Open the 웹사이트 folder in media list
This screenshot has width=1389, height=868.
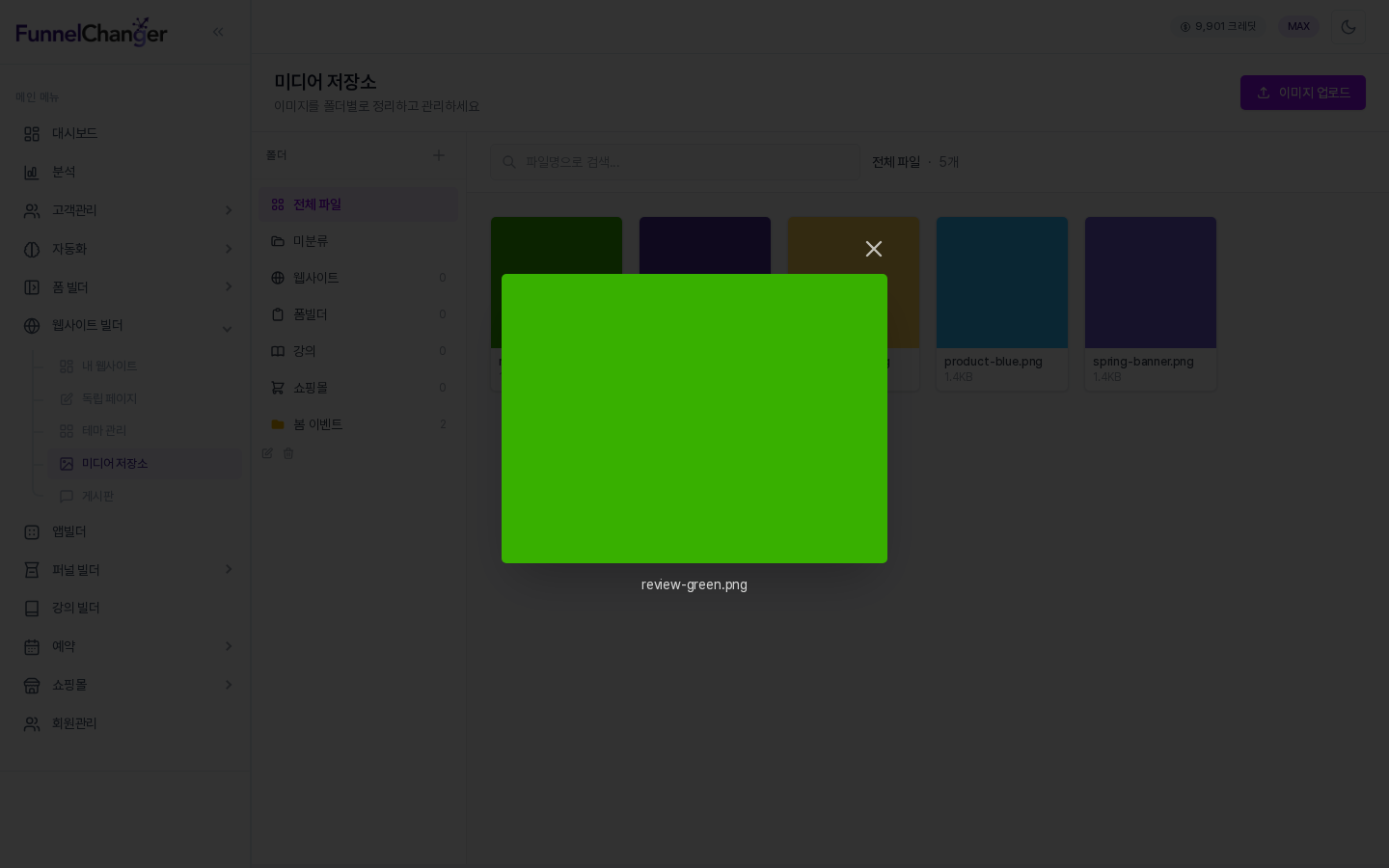click(x=359, y=278)
